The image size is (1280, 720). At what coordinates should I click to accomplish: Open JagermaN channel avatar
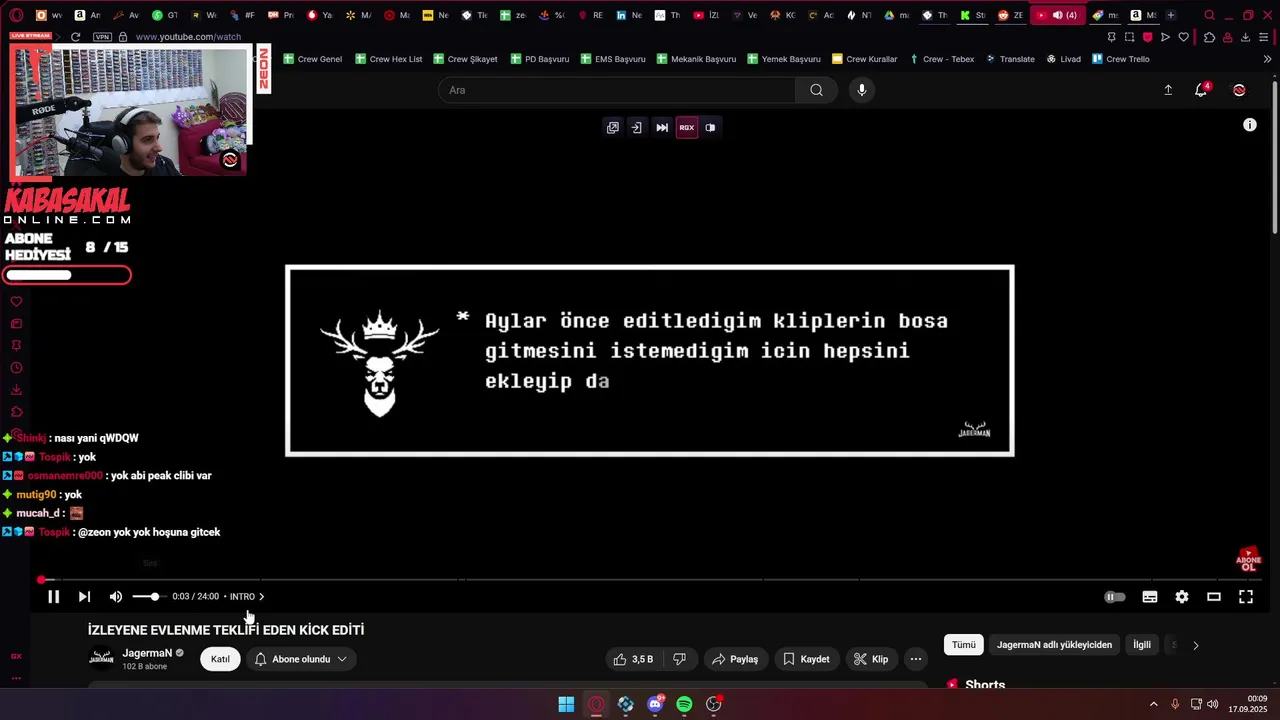point(101,658)
